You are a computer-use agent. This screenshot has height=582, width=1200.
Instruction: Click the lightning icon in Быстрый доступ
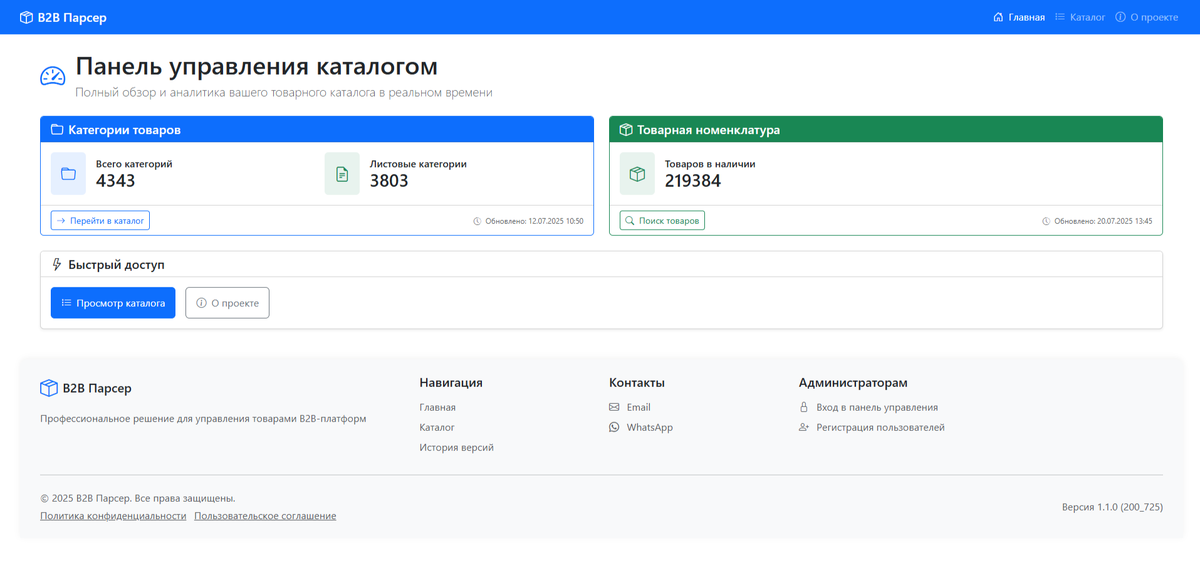(x=56, y=264)
